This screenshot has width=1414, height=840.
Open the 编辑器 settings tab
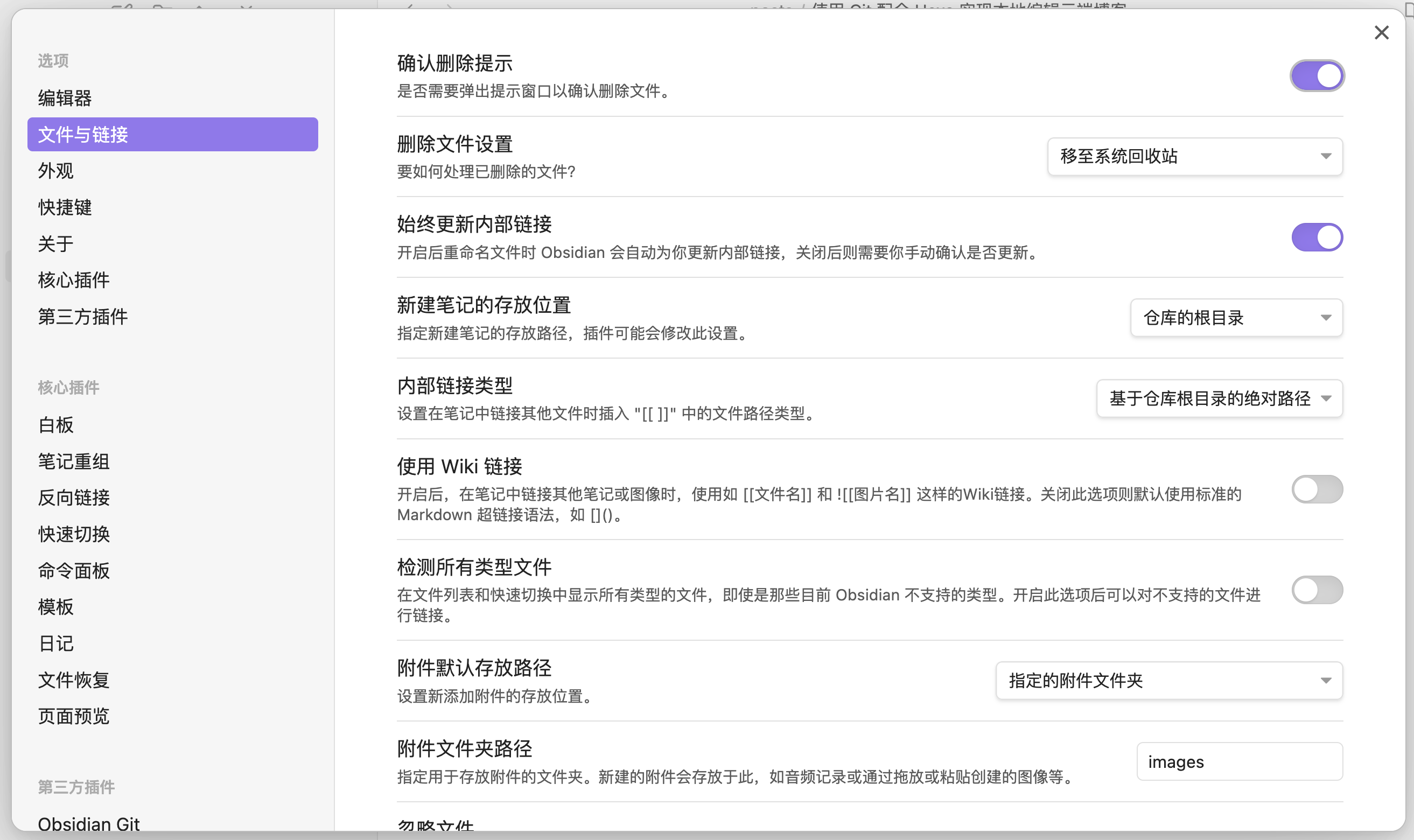point(65,99)
